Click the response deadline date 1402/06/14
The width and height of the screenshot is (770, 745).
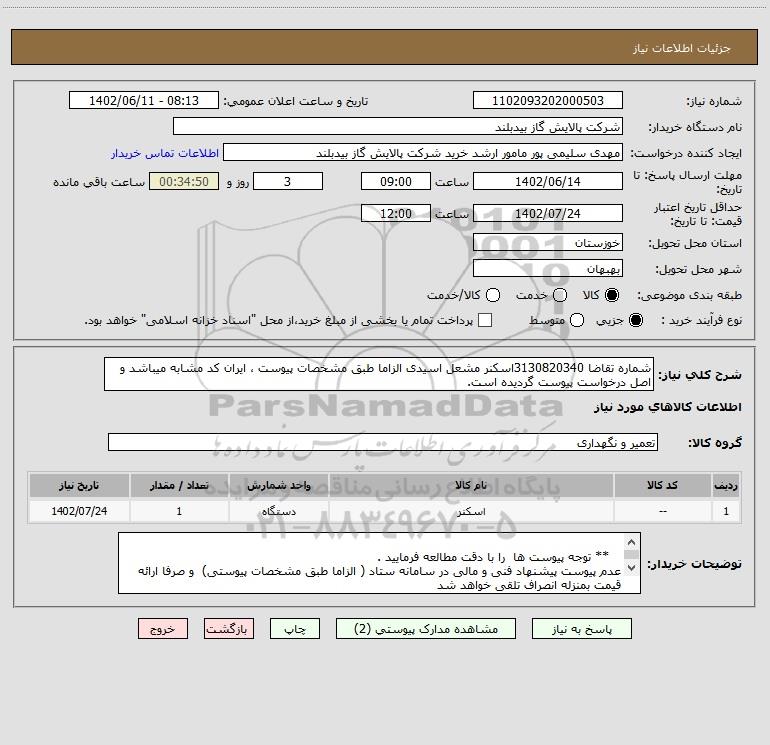548,181
